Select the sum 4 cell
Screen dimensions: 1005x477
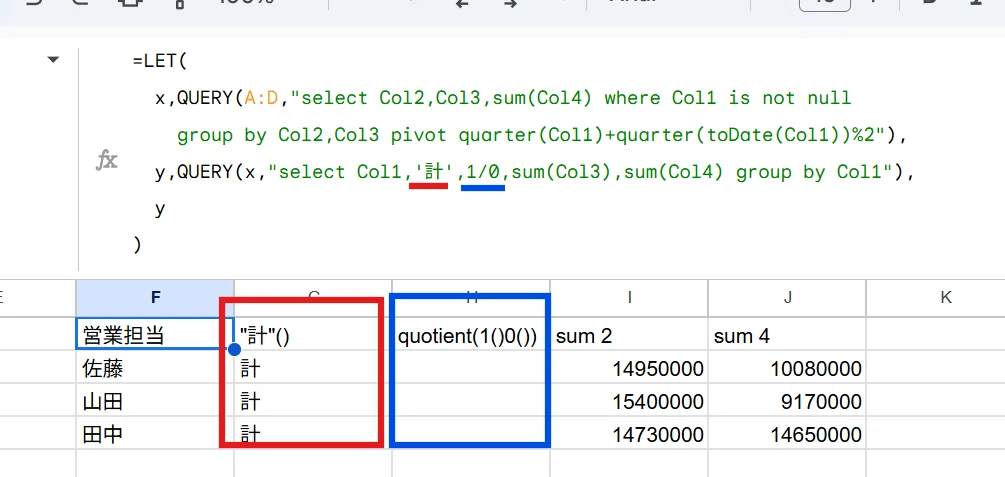787,334
